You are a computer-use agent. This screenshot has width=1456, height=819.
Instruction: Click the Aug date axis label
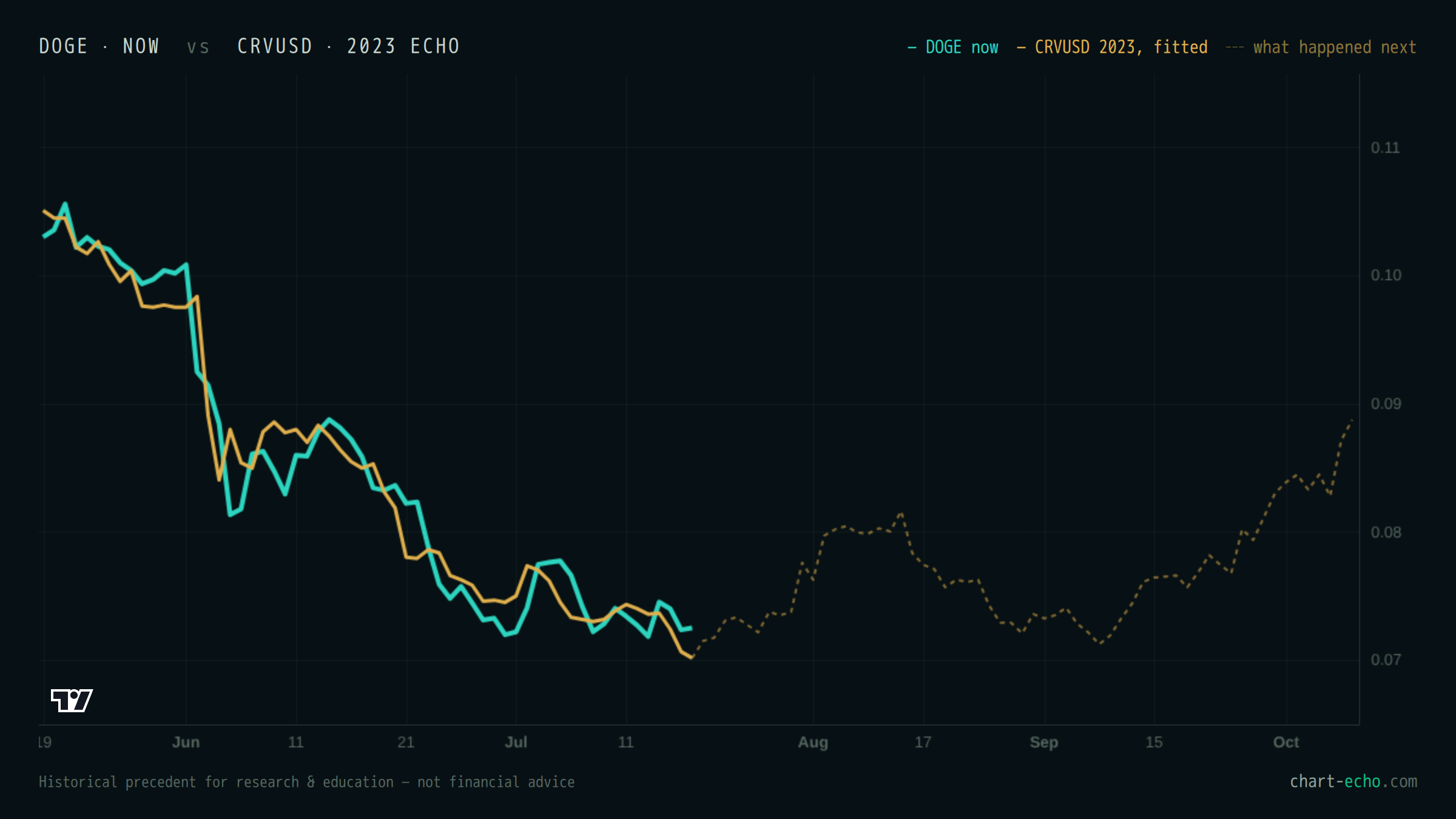coord(813,742)
